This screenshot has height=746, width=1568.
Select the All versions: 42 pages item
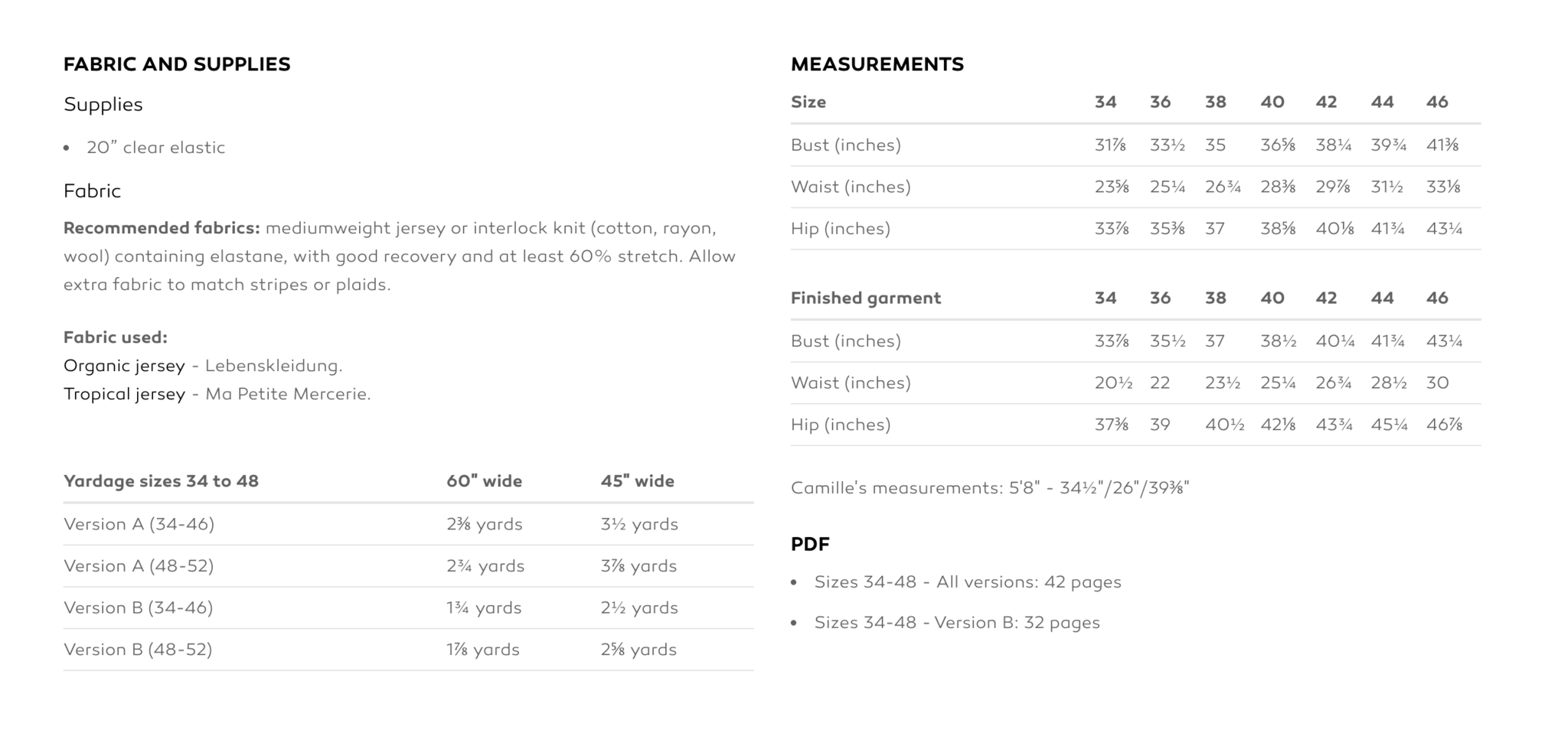pos(968,582)
